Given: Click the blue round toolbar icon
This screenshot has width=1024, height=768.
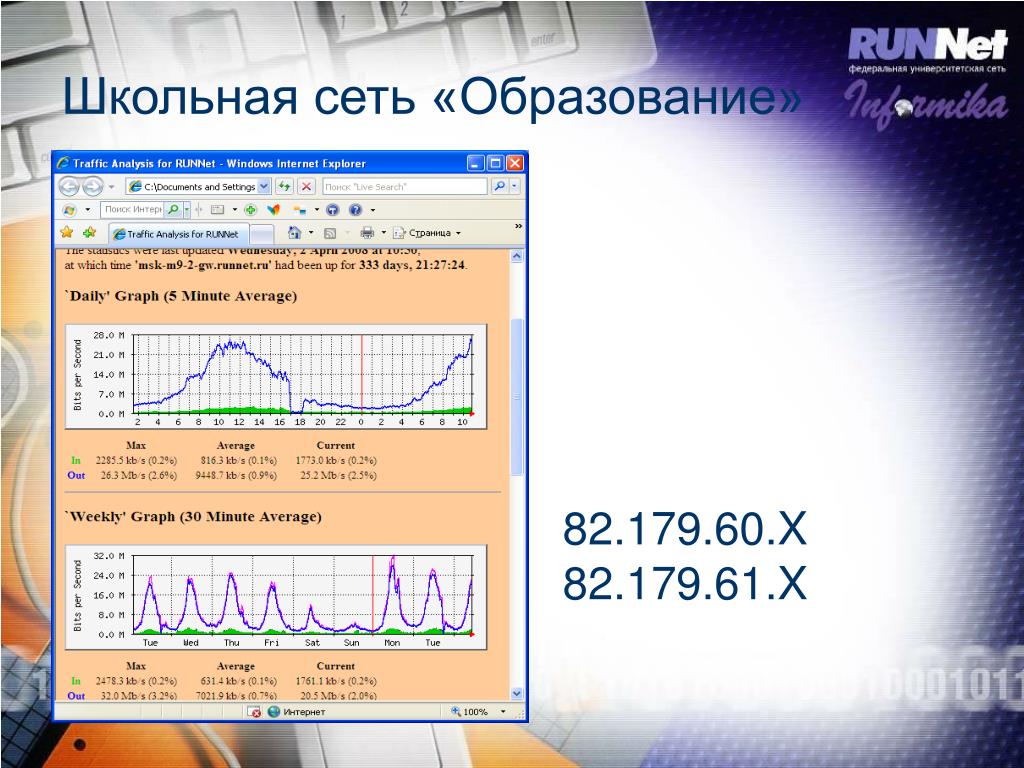Looking at the screenshot, I should (333, 210).
